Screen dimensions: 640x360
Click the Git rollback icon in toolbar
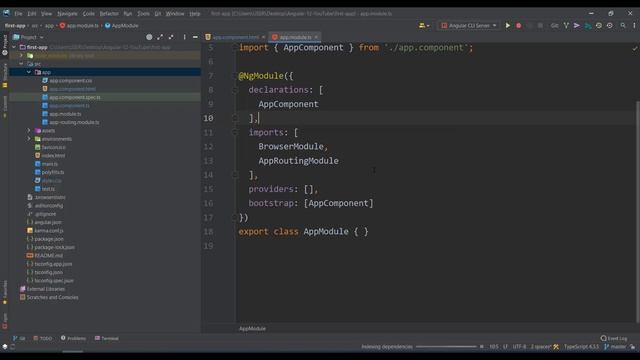tap(609, 25)
